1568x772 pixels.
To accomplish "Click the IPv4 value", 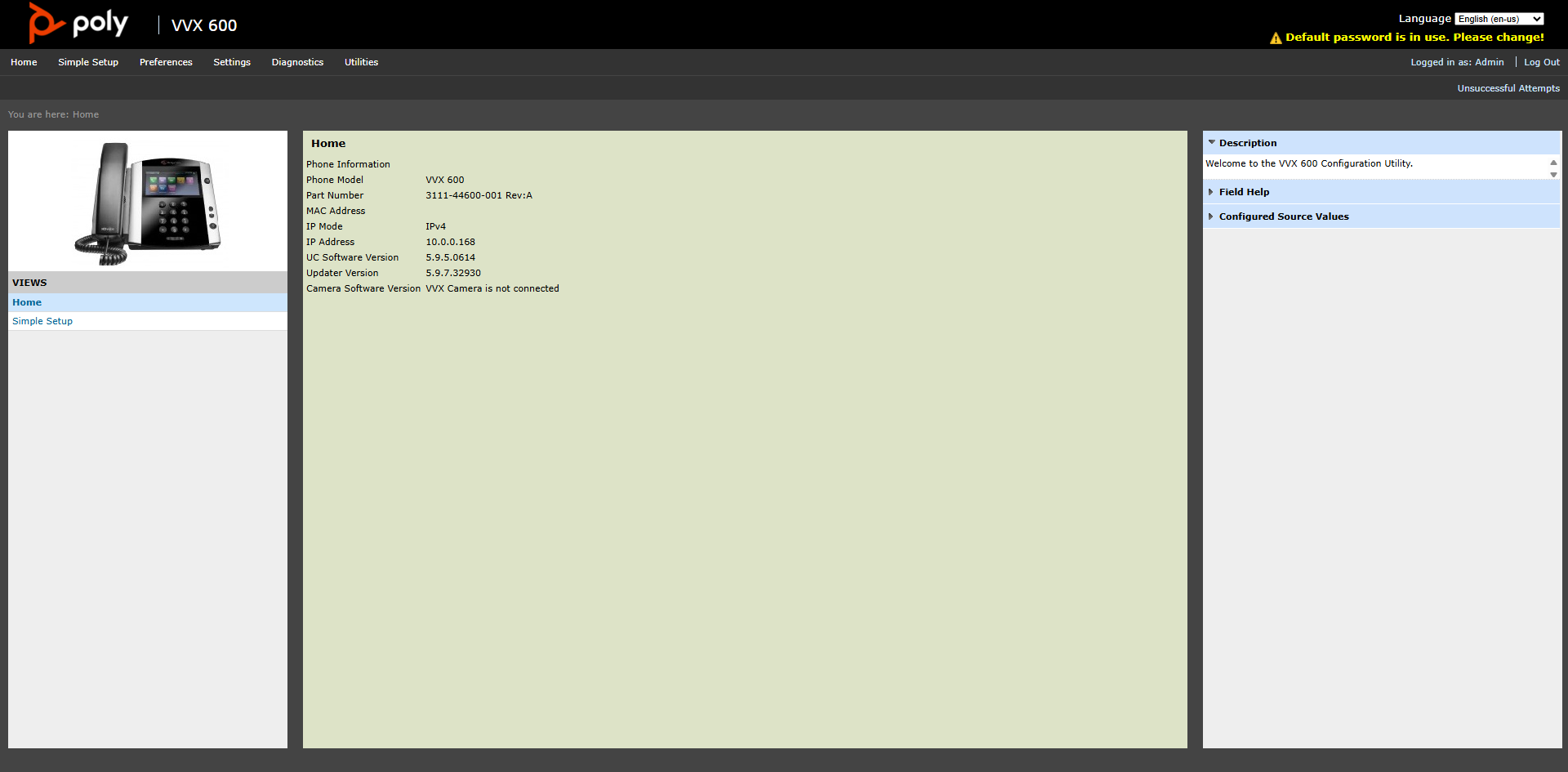I will (x=435, y=226).
